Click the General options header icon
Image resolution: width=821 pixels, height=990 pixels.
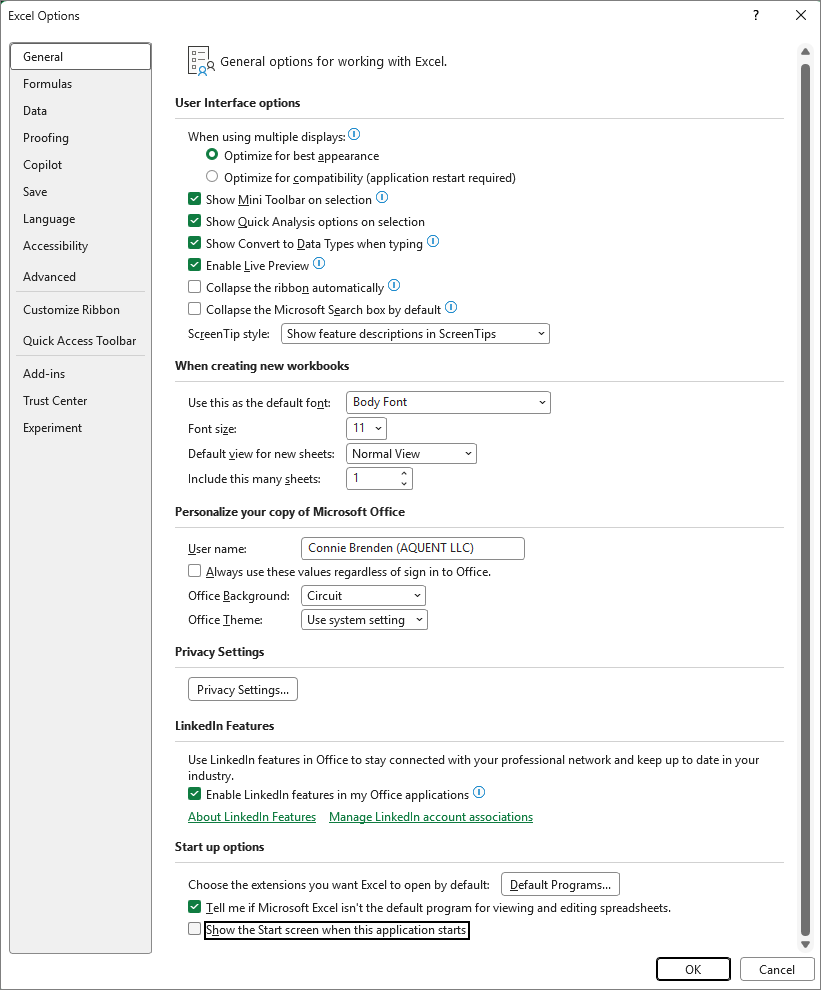201,61
